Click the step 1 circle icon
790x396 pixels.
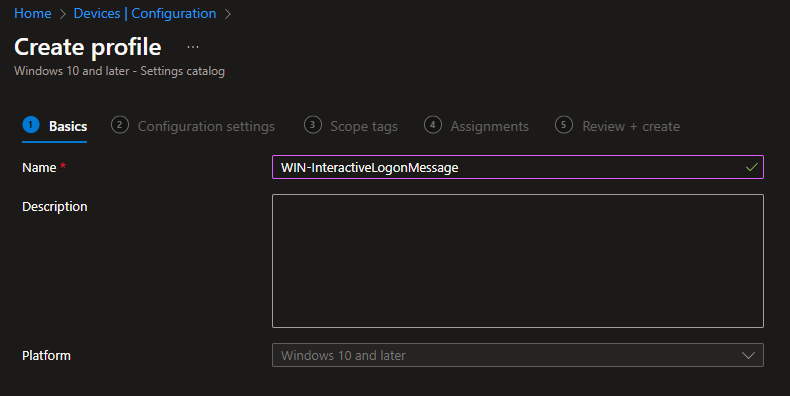pos(31,124)
